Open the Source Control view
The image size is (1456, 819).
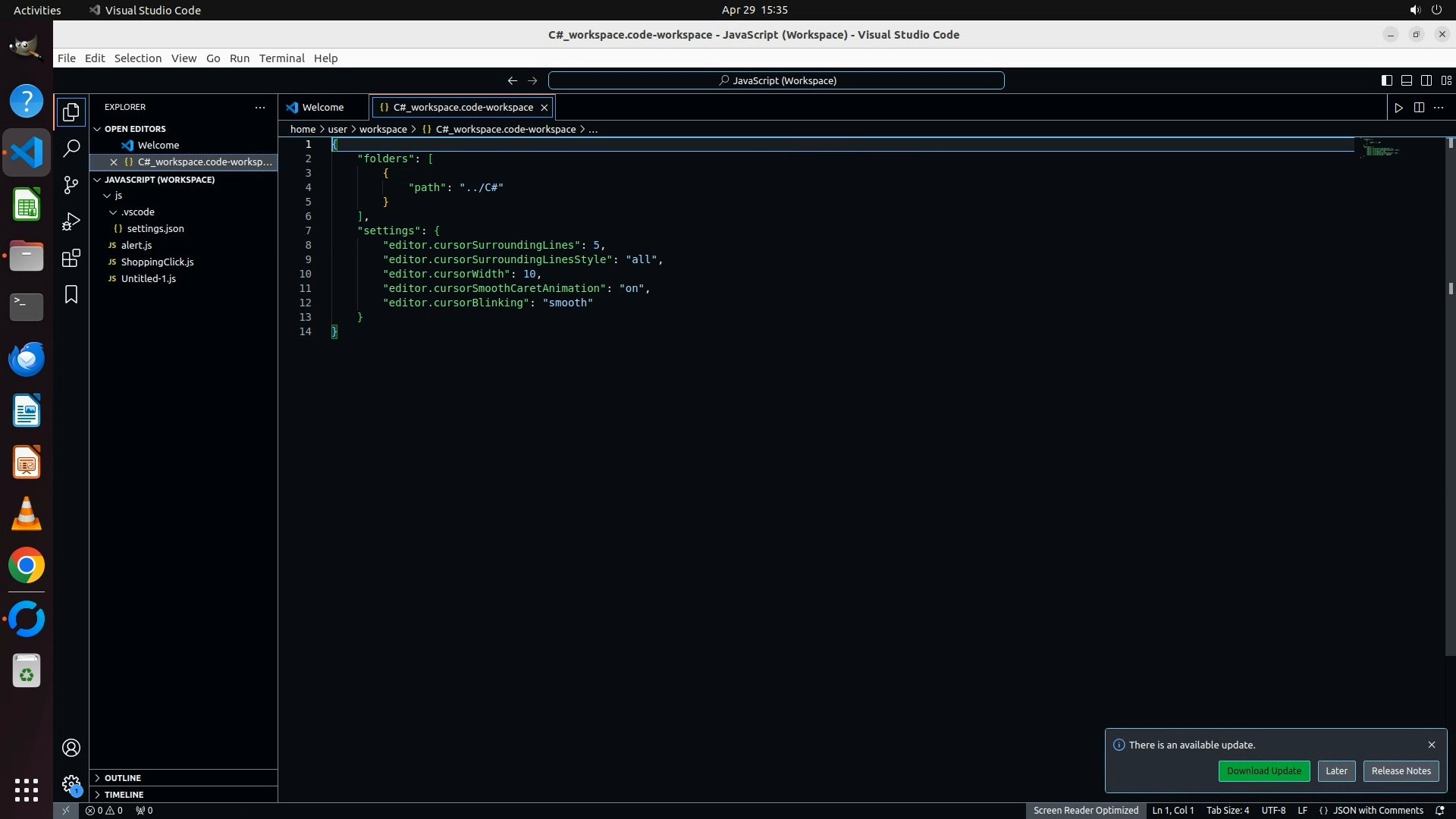(x=71, y=184)
